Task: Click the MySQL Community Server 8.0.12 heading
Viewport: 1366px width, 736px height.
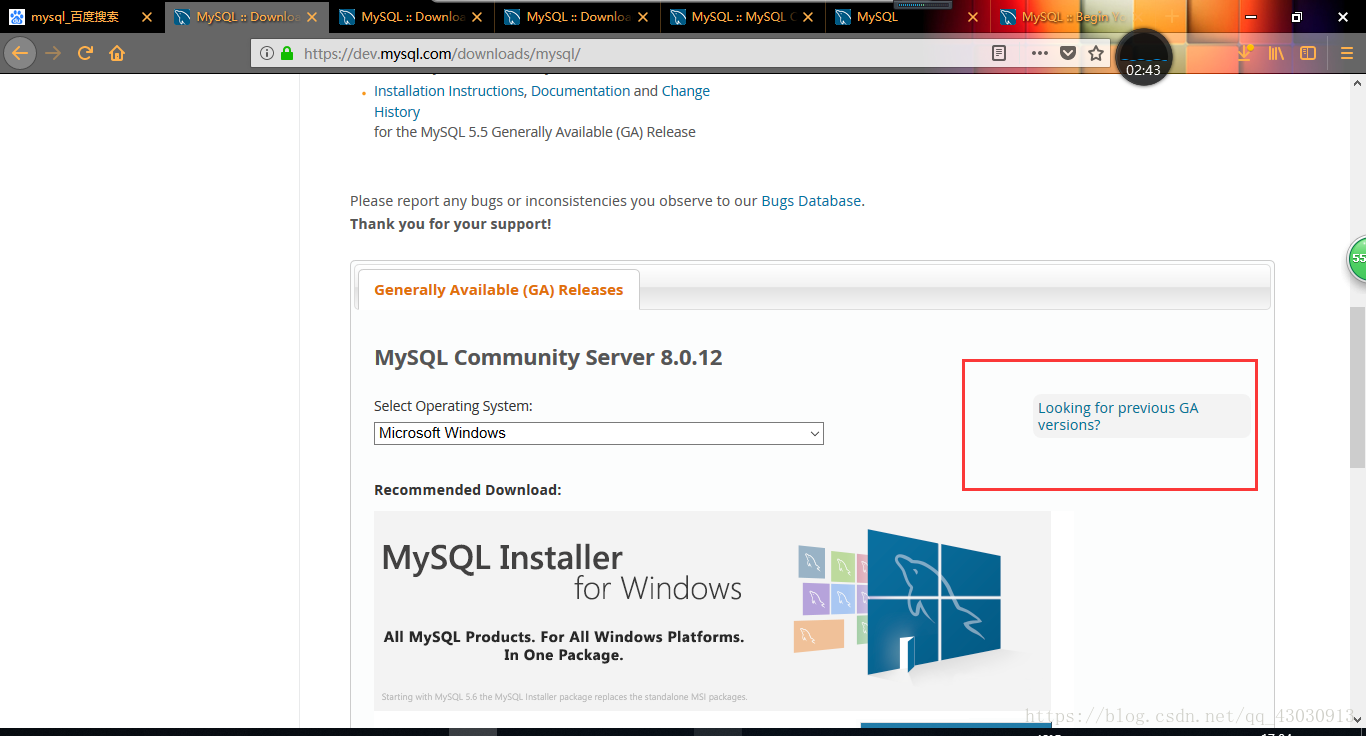Action: (x=548, y=358)
